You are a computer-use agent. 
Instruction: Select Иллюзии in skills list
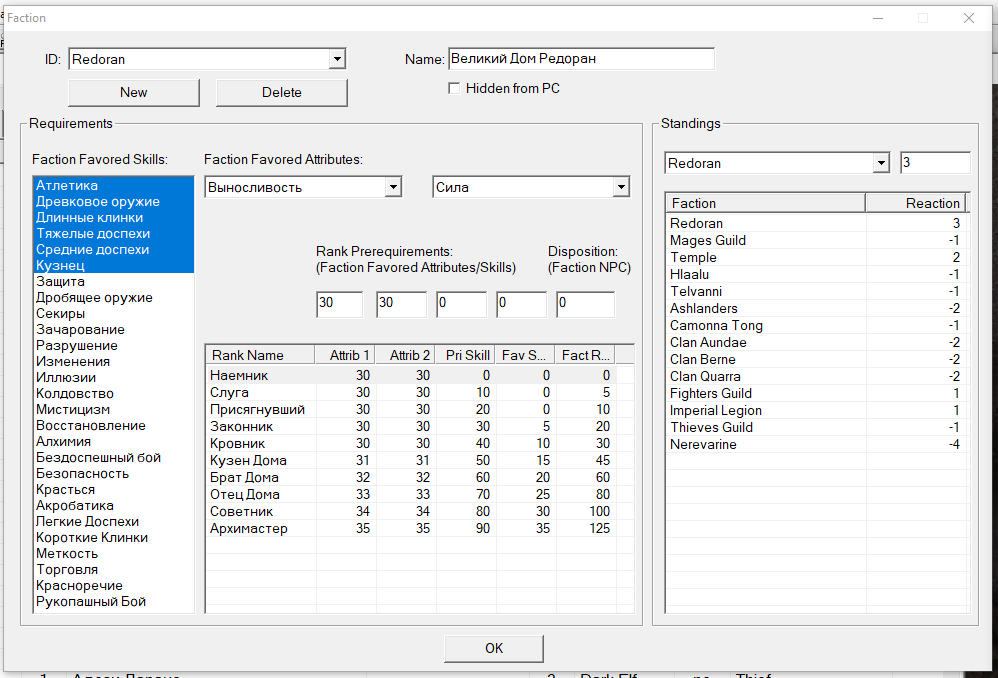coord(113,378)
